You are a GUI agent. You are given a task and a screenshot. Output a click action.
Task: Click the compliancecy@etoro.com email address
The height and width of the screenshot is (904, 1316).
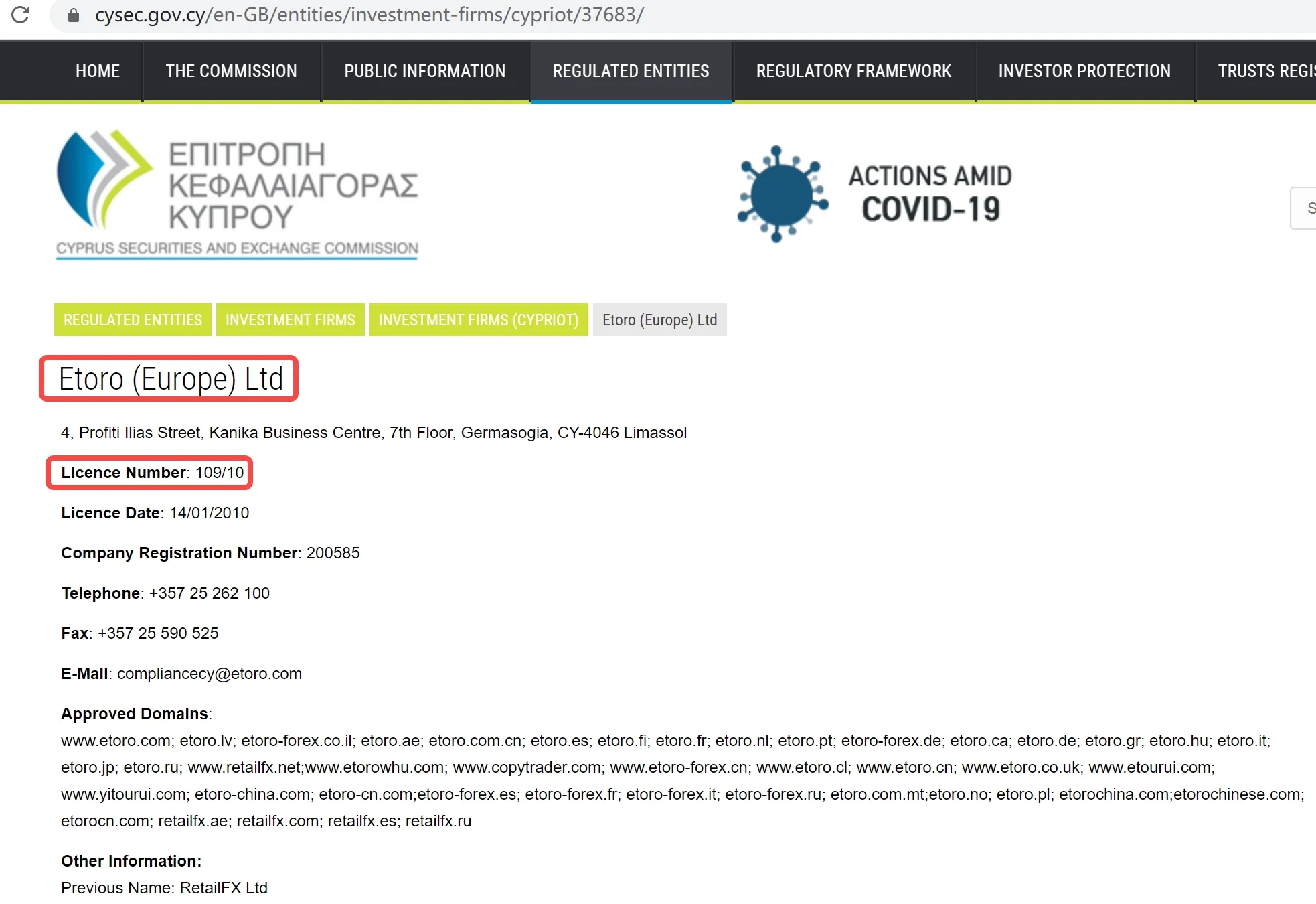(210, 674)
